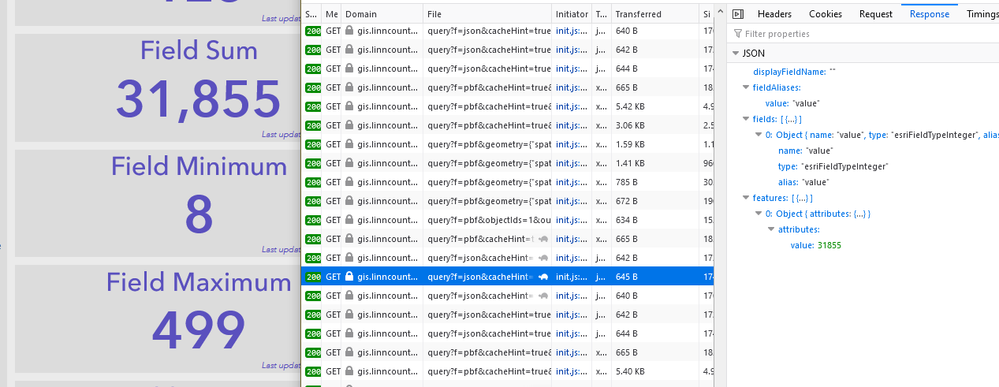Collapse the features 0: Object attributes node
Screen dimensions: 999x387
pyautogui.click(x=758, y=214)
